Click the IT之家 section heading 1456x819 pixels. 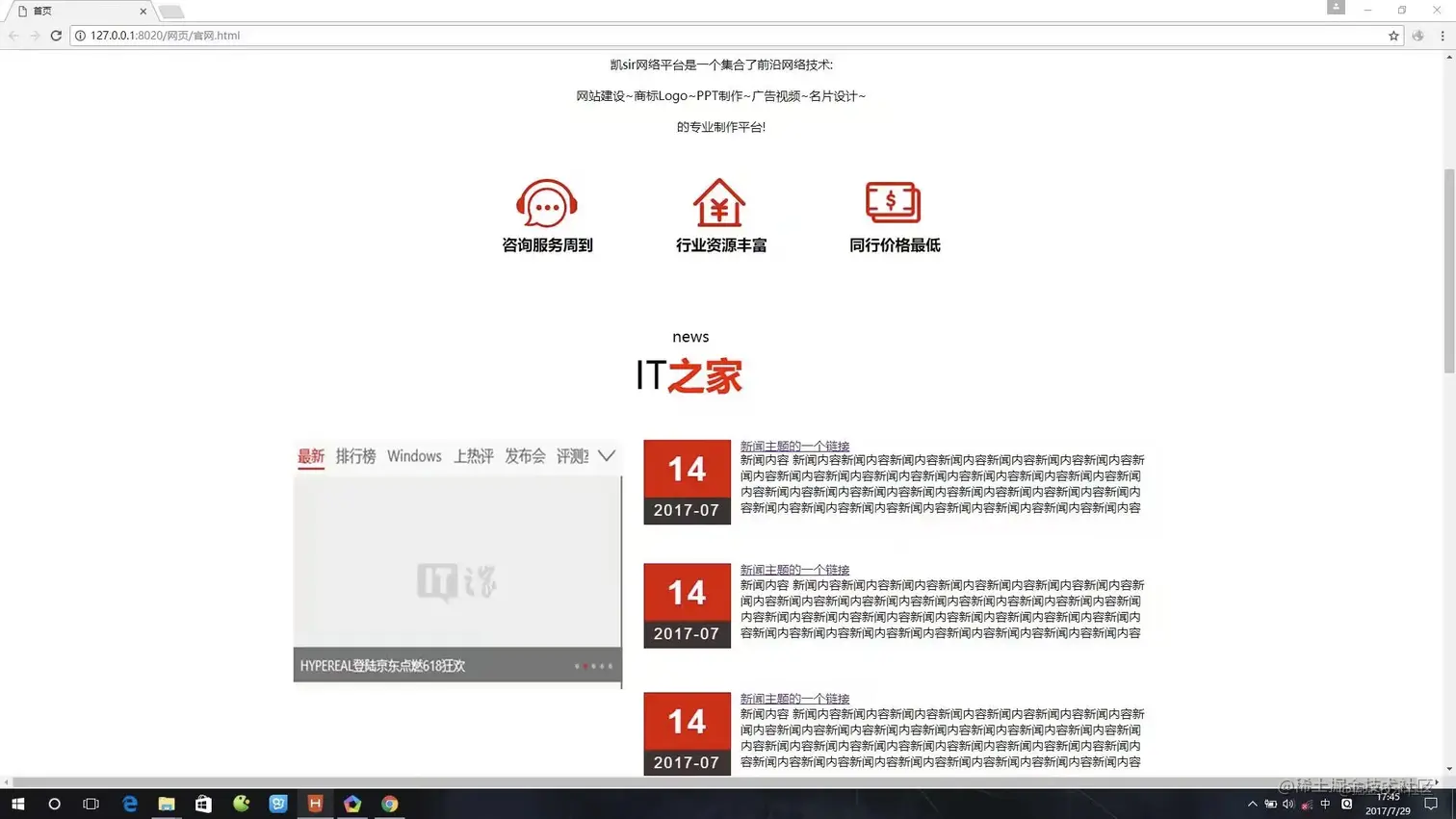pyautogui.click(x=689, y=375)
